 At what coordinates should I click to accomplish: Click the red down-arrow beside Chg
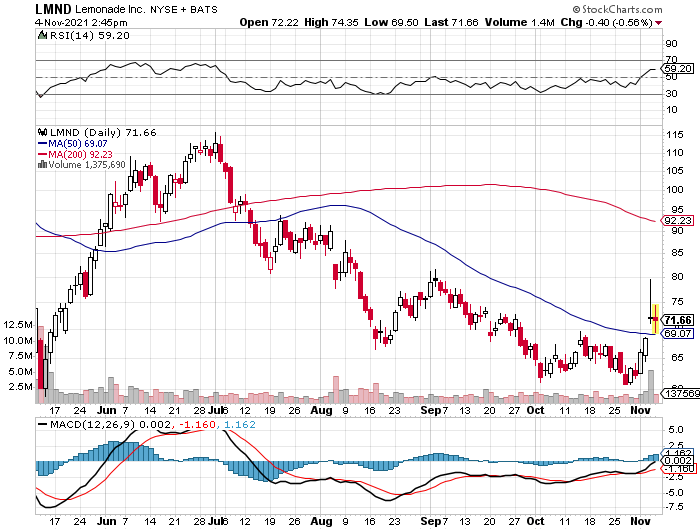tap(659, 23)
